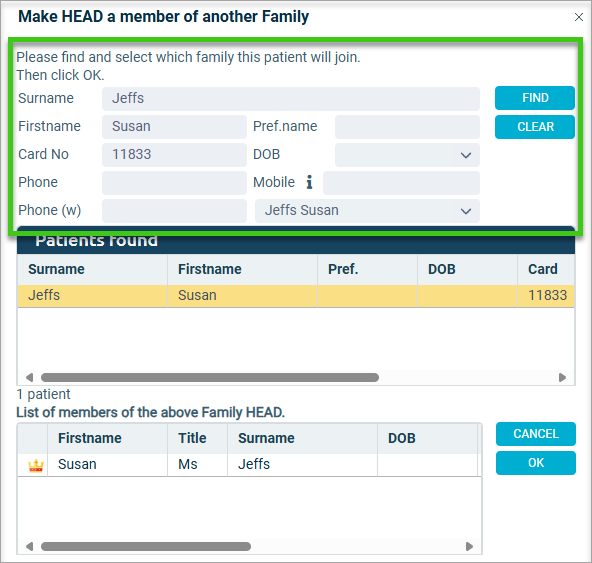This screenshot has height=563, width=592.
Task: Select the Jeffs Susan row in Patients found
Action: pos(296,295)
